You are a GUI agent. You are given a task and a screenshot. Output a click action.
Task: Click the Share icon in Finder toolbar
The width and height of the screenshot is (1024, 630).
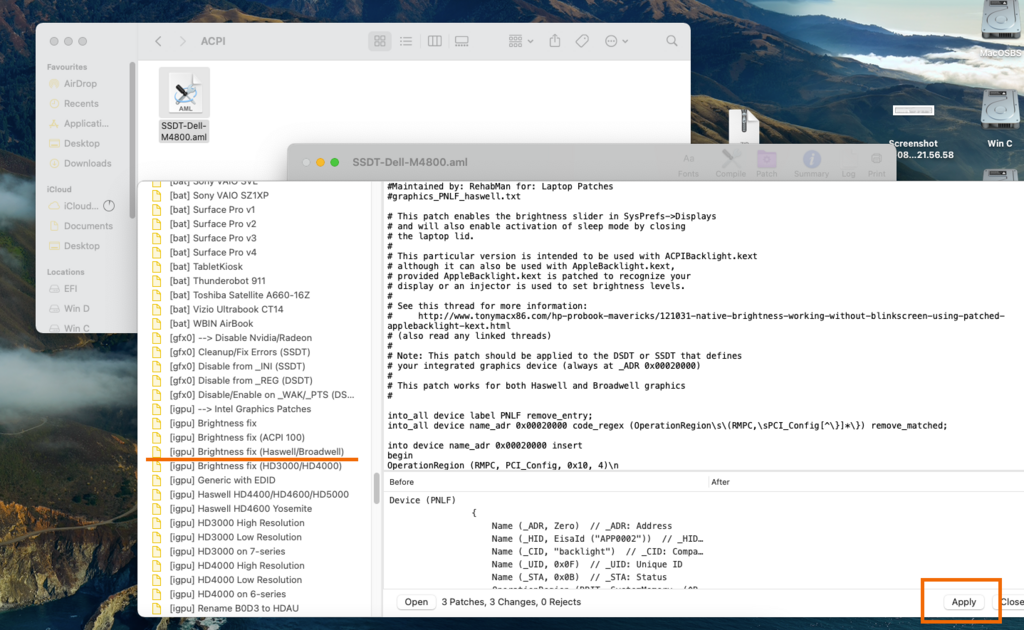pyautogui.click(x=555, y=41)
